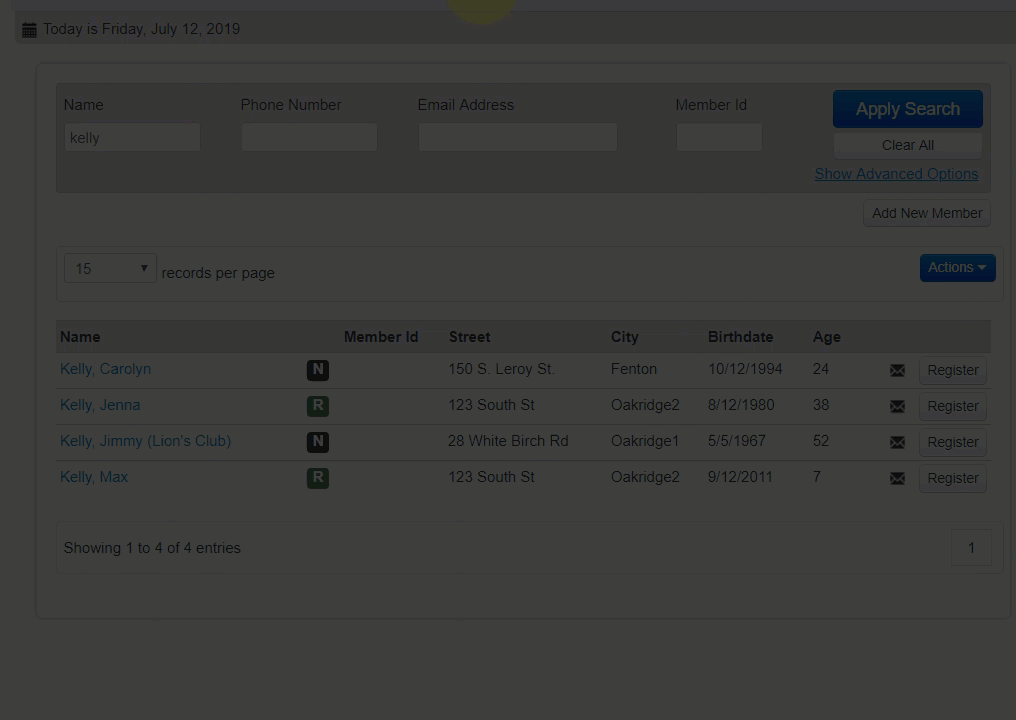Click the N badge beside Kelly, Jimmy
1016x720 pixels.
click(317, 442)
